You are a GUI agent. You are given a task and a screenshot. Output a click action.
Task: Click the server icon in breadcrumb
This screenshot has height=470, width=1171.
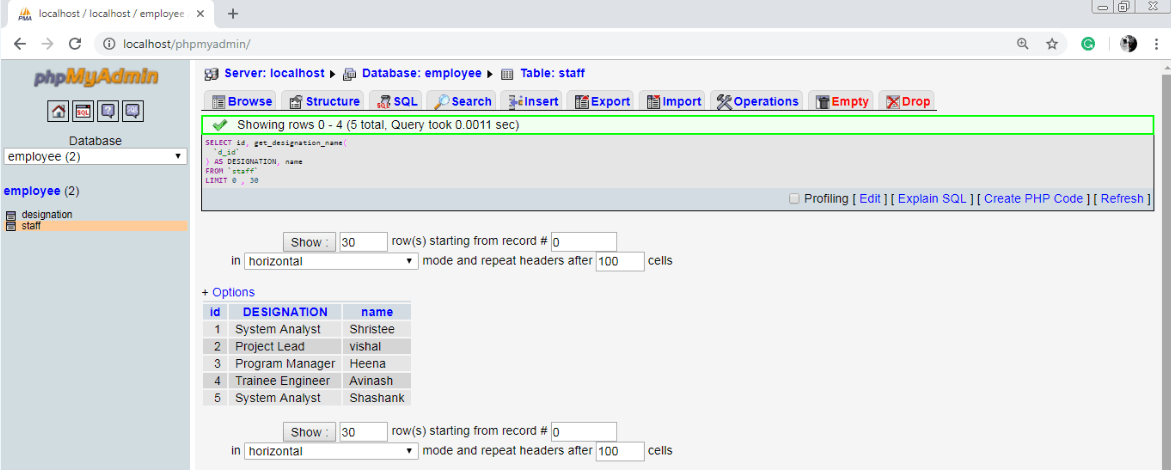(x=211, y=74)
